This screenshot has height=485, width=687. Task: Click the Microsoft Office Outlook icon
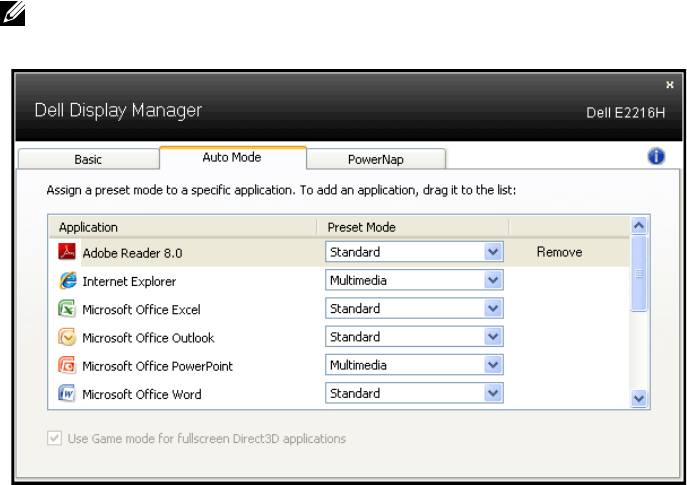point(67,337)
